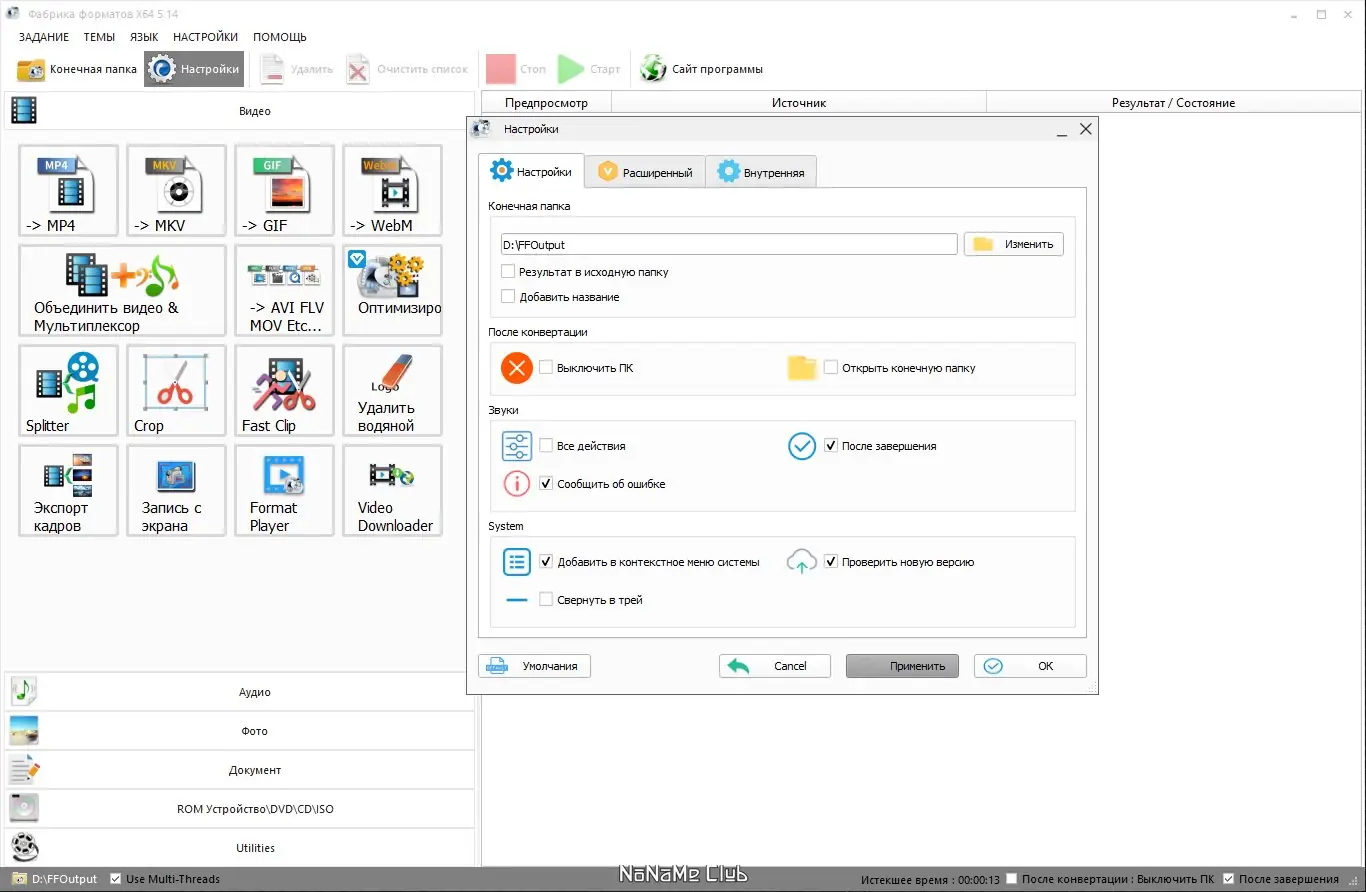Select the Настройки tab in the dialog
Viewport: 1366px width, 892px height.
[x=531, y=171]
